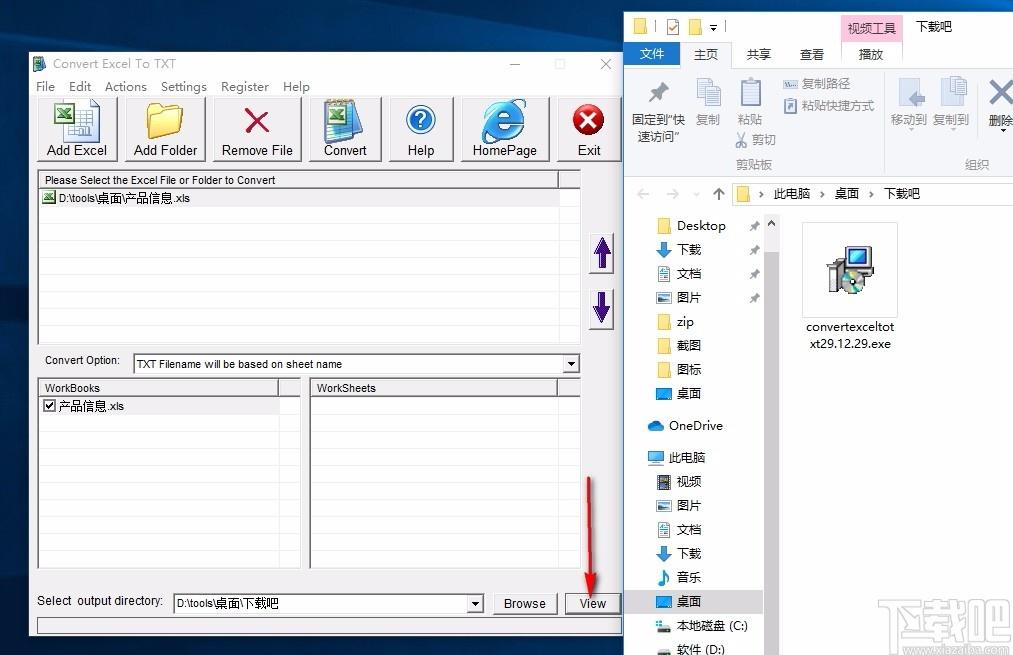The width and height of the screenshot is (1013, 655).
Task: Click the 视频工具 contextual tab
Action: pyautogui.click(x=872, y=28)
